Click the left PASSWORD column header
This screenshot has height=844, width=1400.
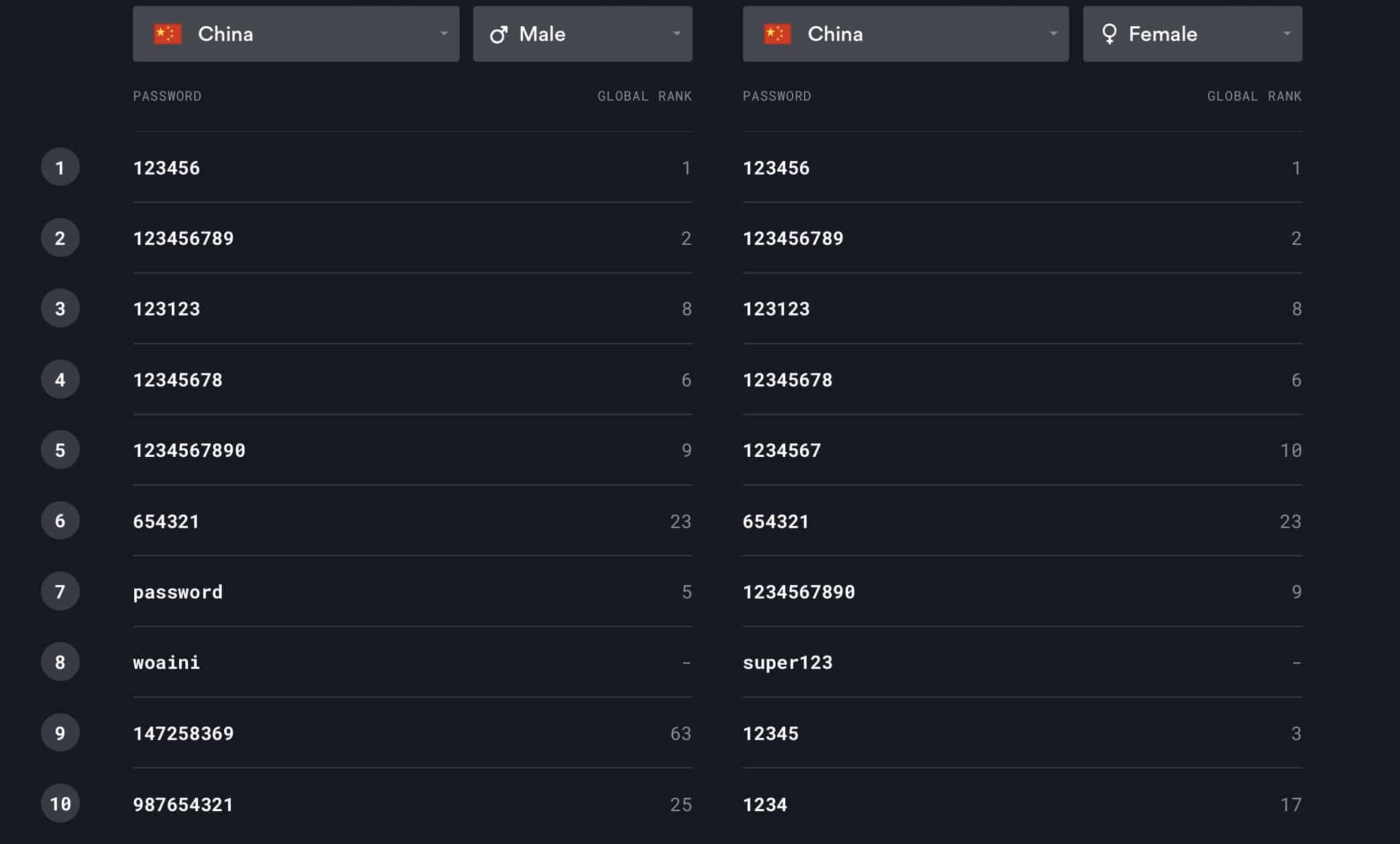pos(167,96)
